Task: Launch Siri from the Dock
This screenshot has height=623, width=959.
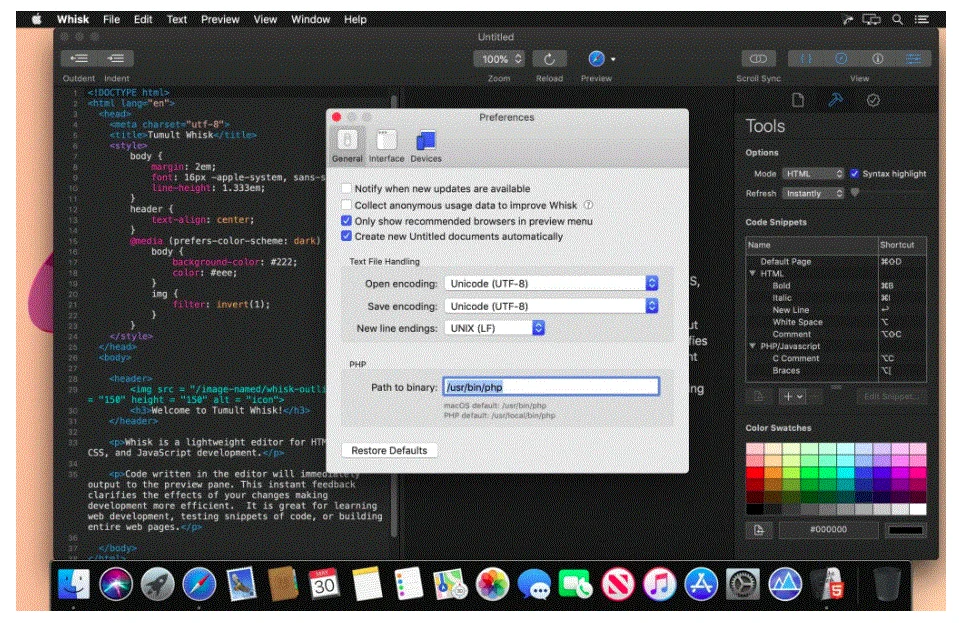Action: click(x=116, y=584)
